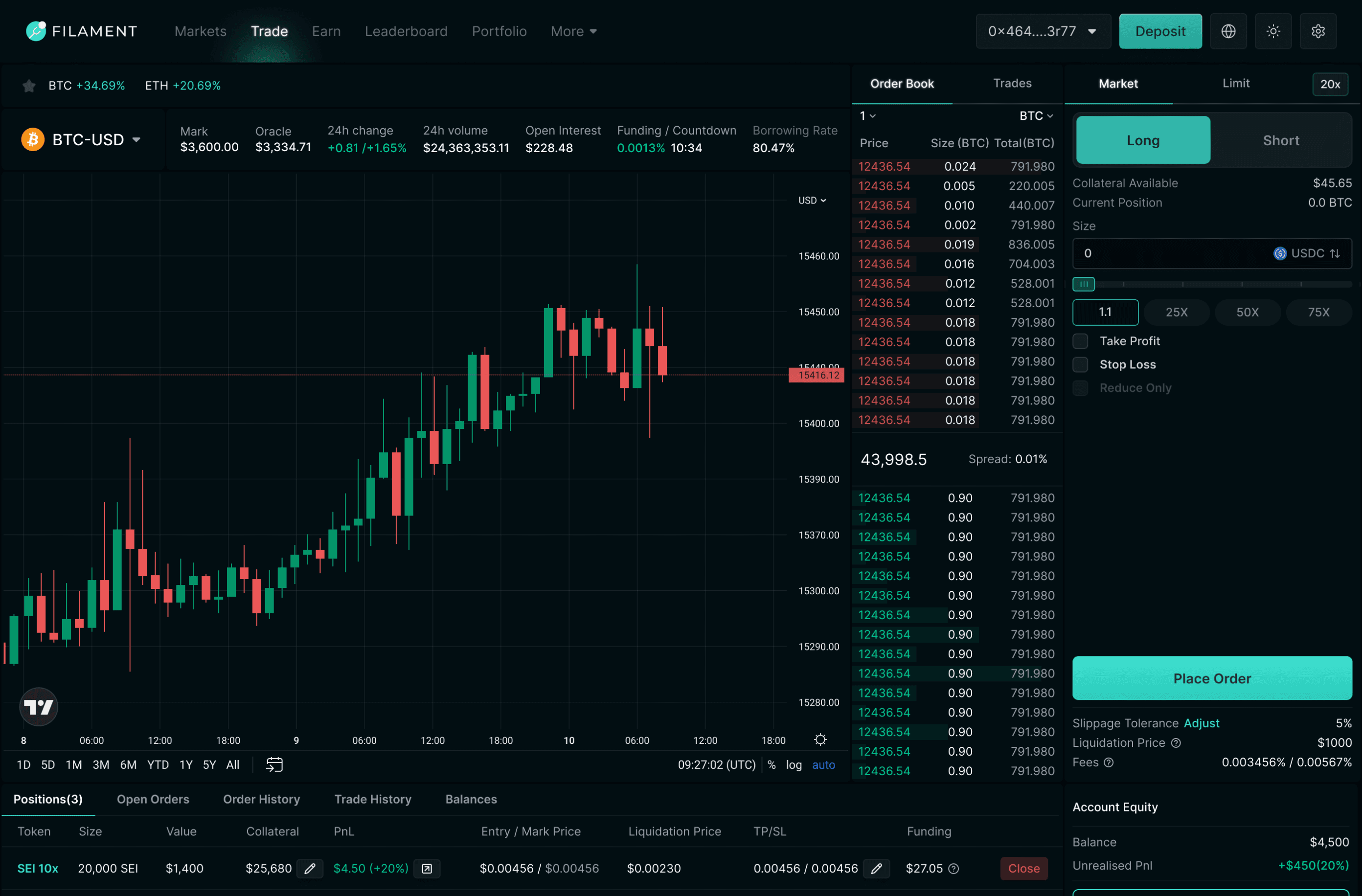Switch to the Trades tab
1362x896 pixels.
point(1012,84)
